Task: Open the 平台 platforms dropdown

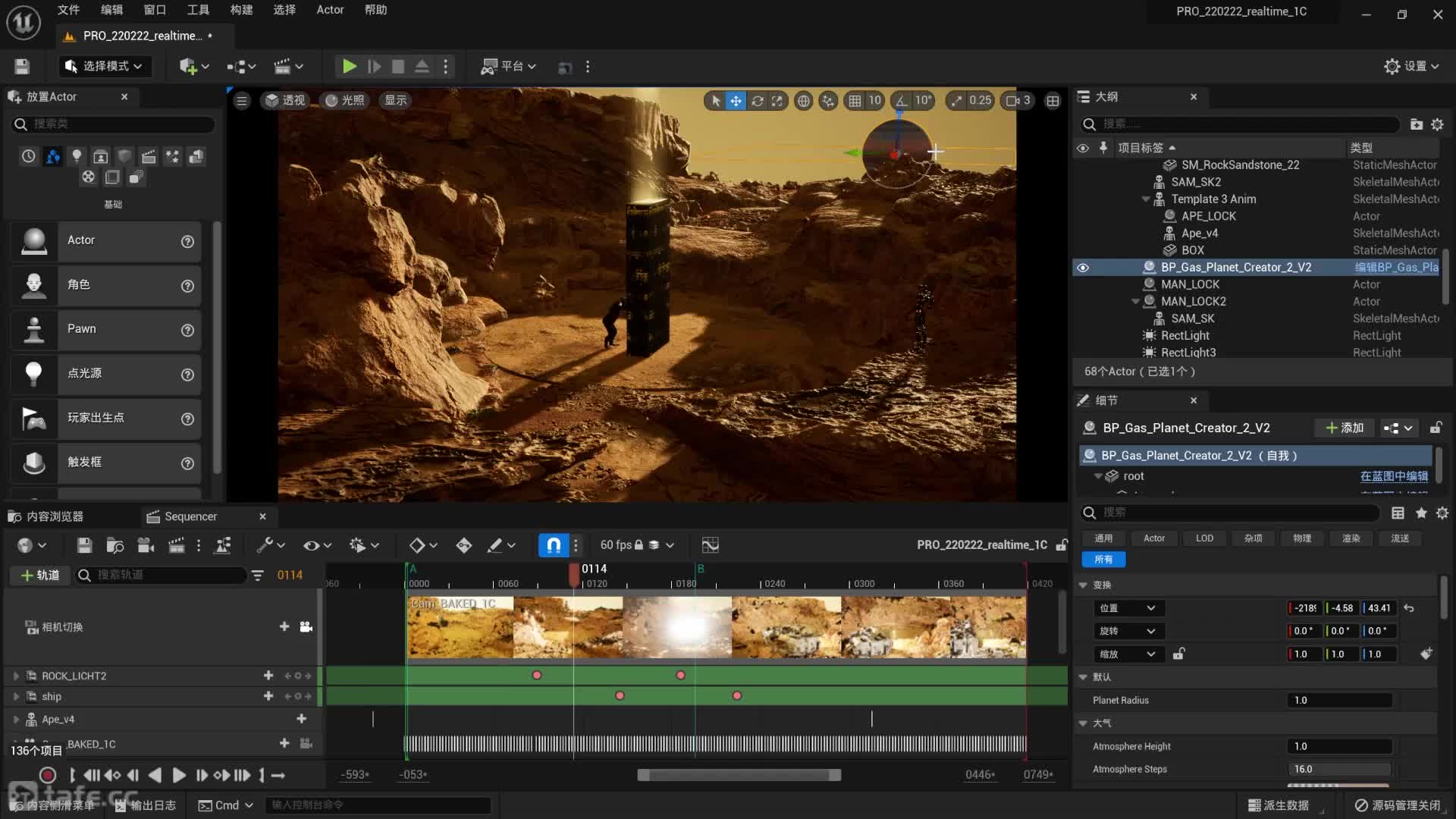Action: (x=508, y=67)
